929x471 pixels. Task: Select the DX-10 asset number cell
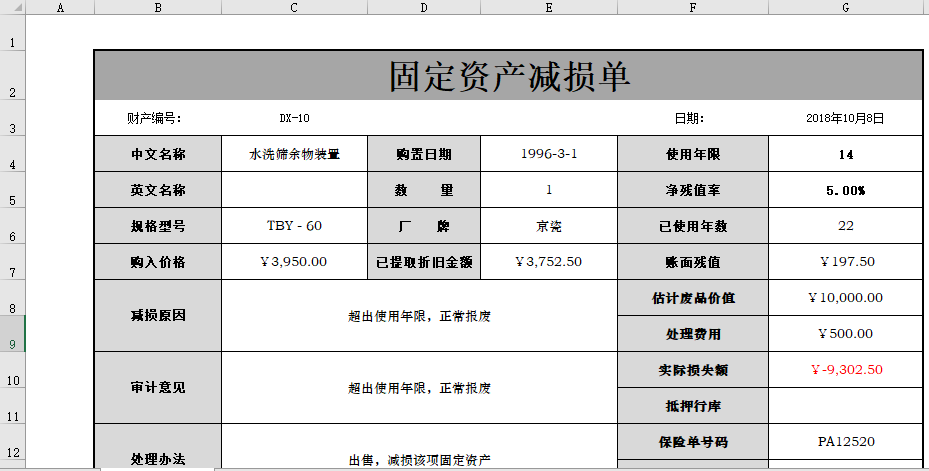point(294,118)
